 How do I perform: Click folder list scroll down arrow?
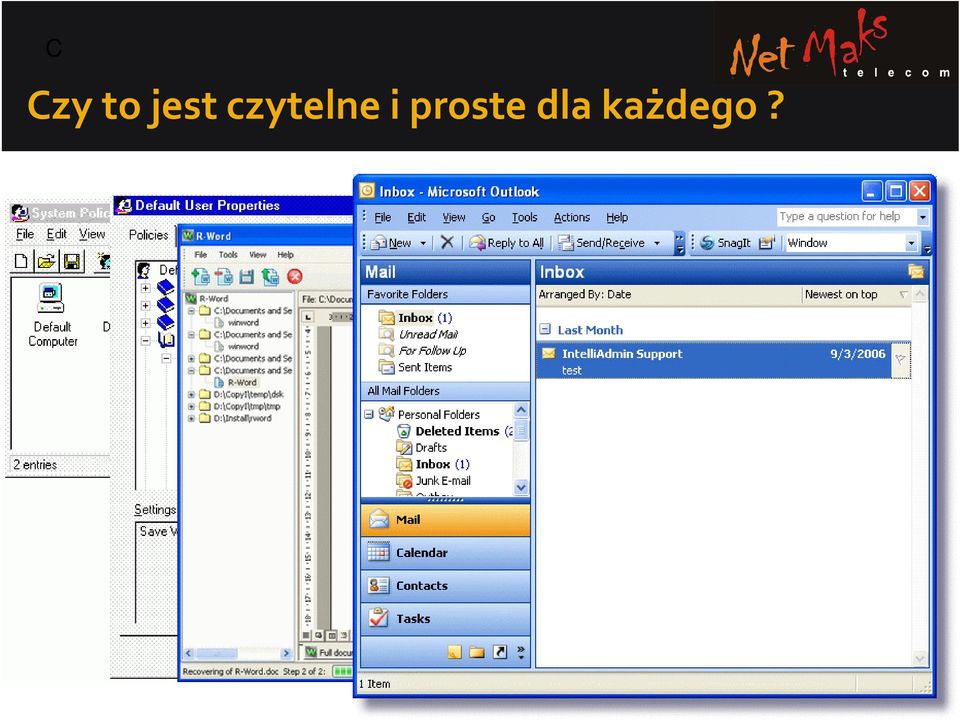[x=521, y=487]
